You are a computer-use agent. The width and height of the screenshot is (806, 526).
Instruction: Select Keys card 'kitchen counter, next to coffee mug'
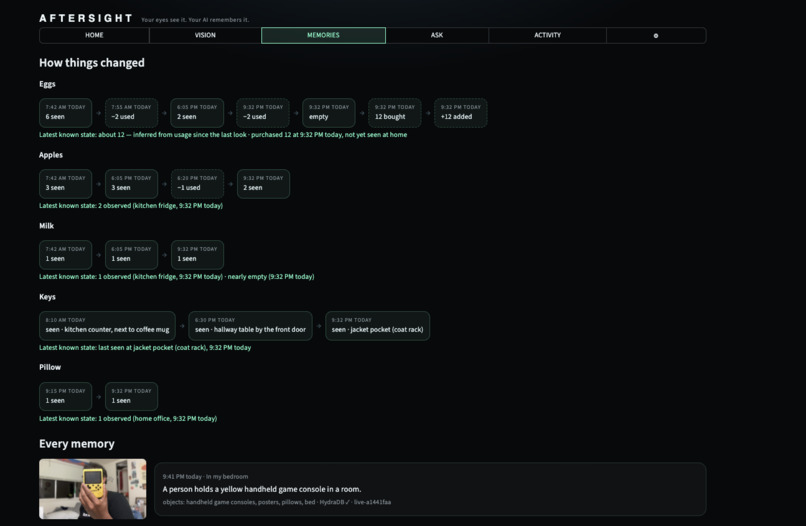click(107, 325)
